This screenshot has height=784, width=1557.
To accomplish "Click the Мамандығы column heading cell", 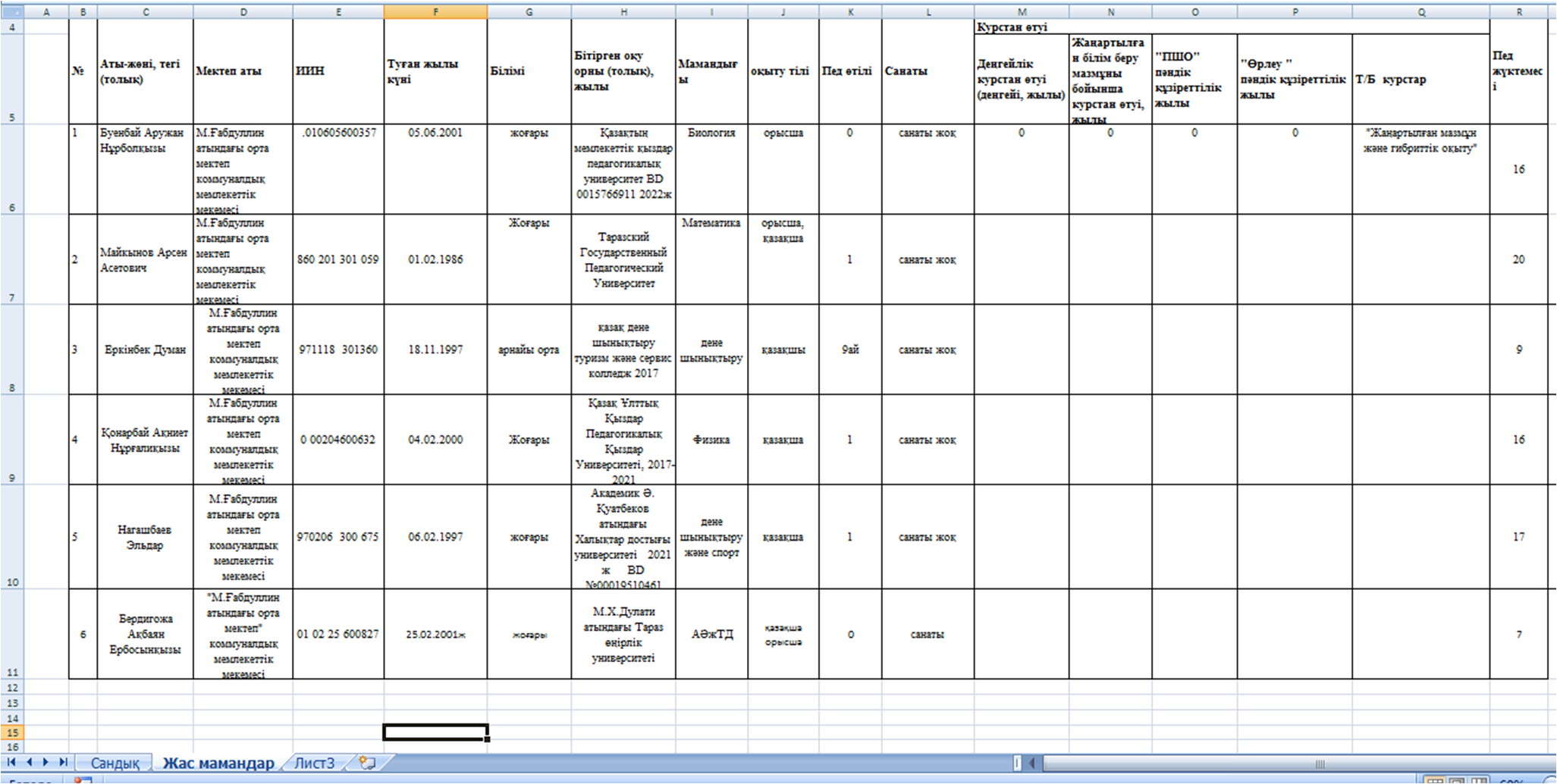I will (711, 71).
